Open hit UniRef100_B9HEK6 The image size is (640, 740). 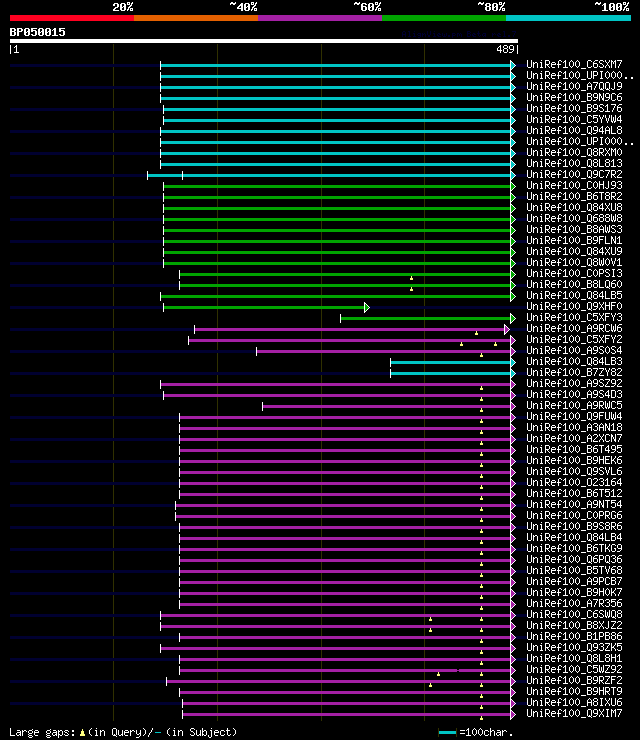574,460
